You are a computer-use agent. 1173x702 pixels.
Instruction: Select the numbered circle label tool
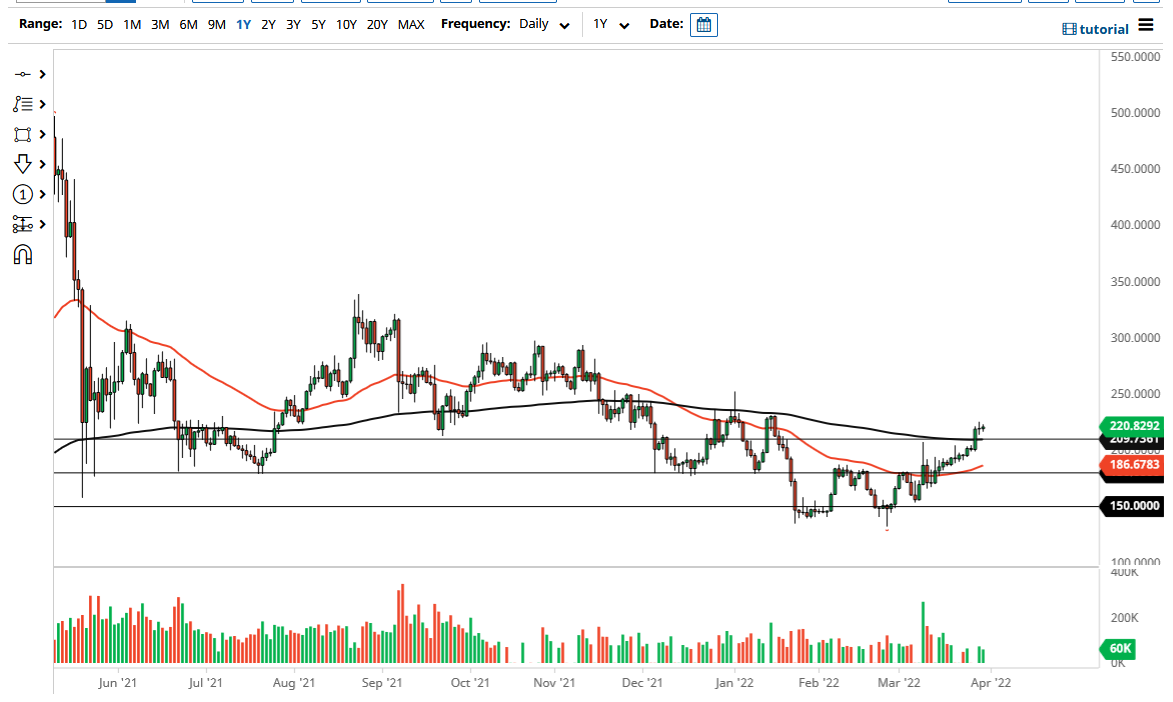(22, 195)
